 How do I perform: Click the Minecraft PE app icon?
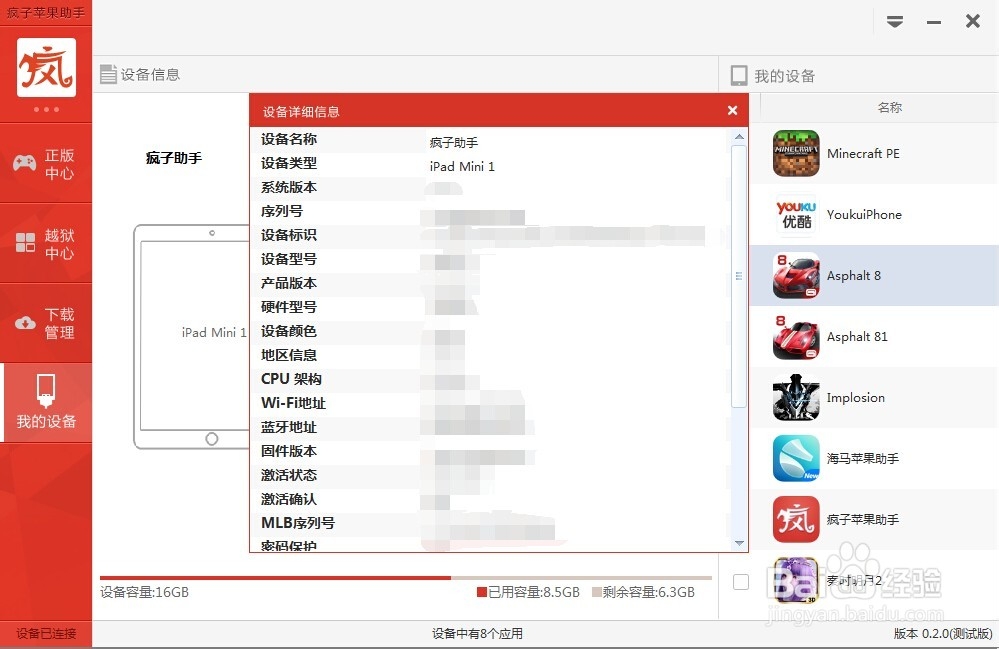pos(795,154)
